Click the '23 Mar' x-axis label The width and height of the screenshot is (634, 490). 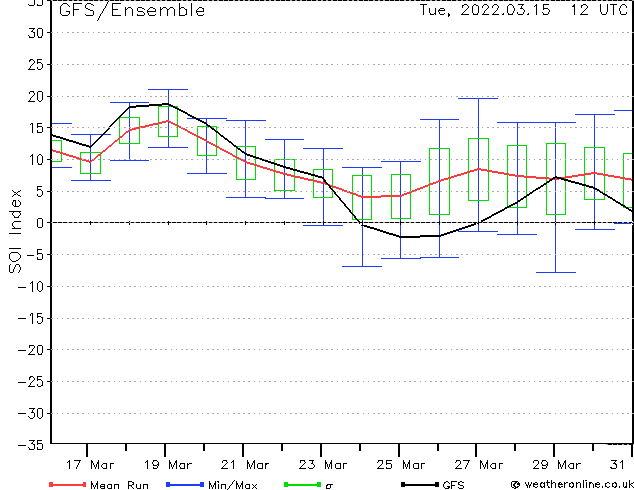(x=323, y=465)
